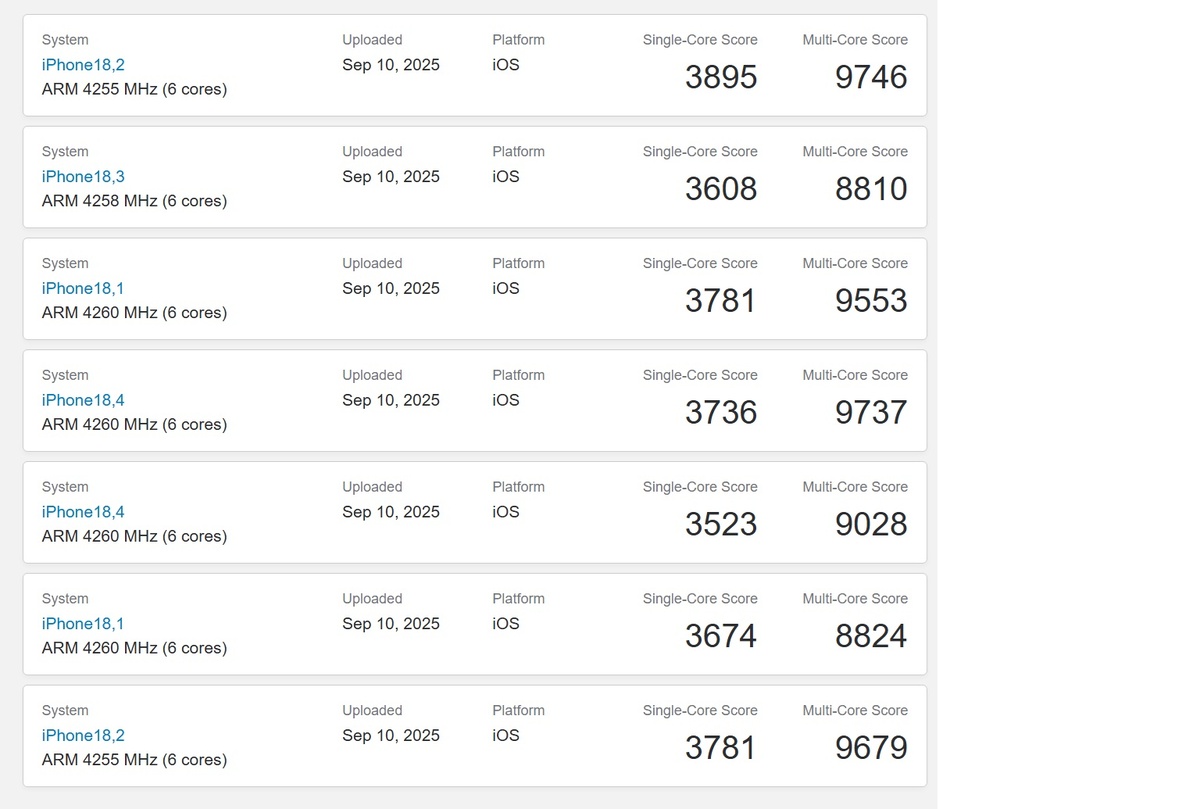Open the iPhone18,2 link in the last result
The width and height of the screenshot is (1200, 809).
point(83,735)
